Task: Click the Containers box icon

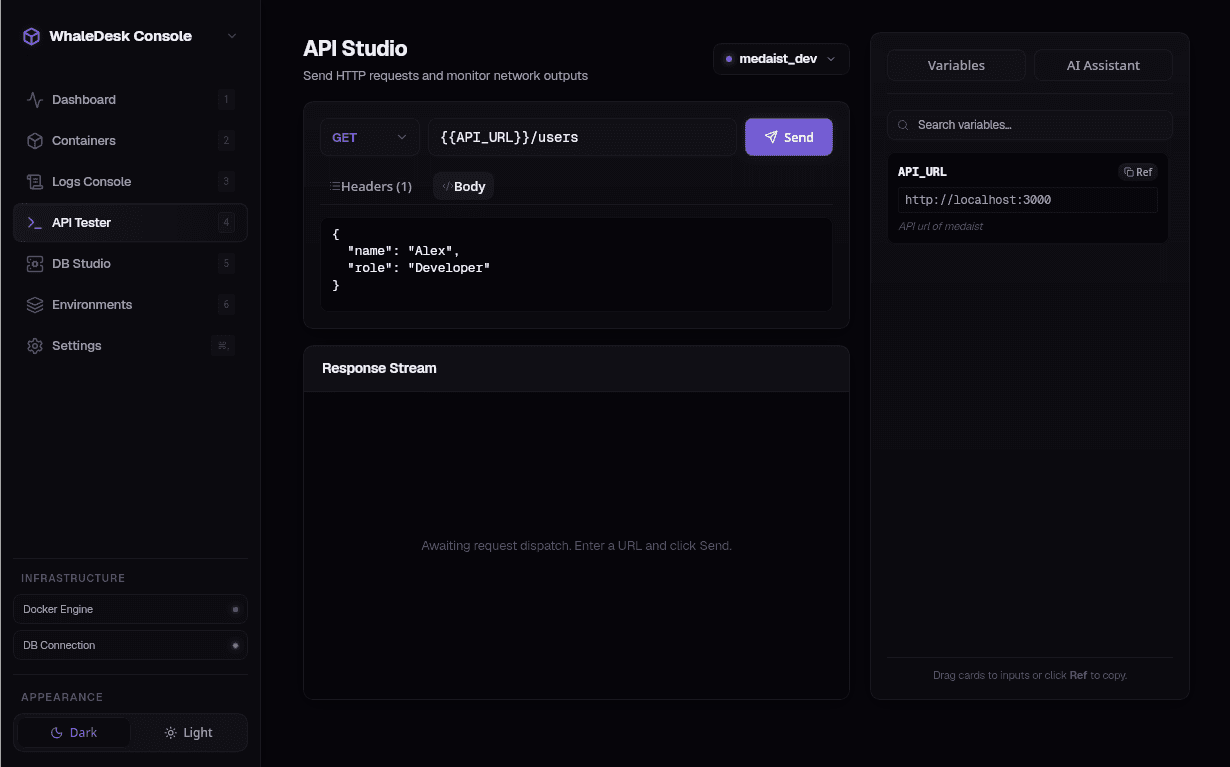Action: (x=35, y=141)
